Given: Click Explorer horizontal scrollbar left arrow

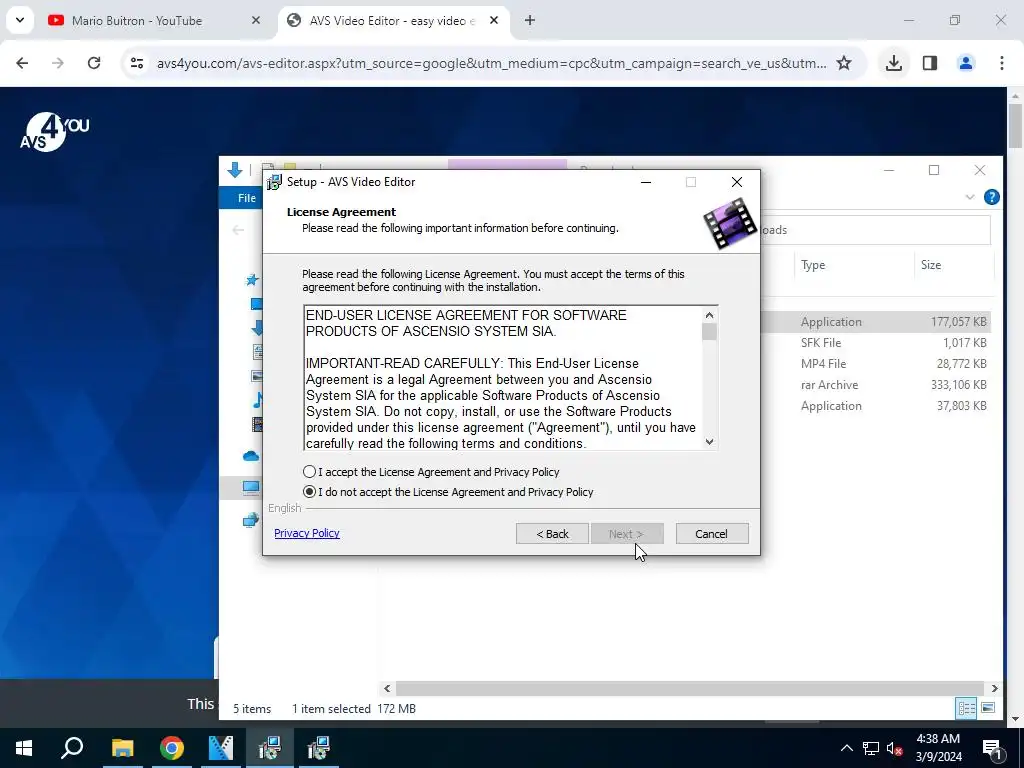Looking at the screenshot, I should pyautogui.click(x=387, y=688).
